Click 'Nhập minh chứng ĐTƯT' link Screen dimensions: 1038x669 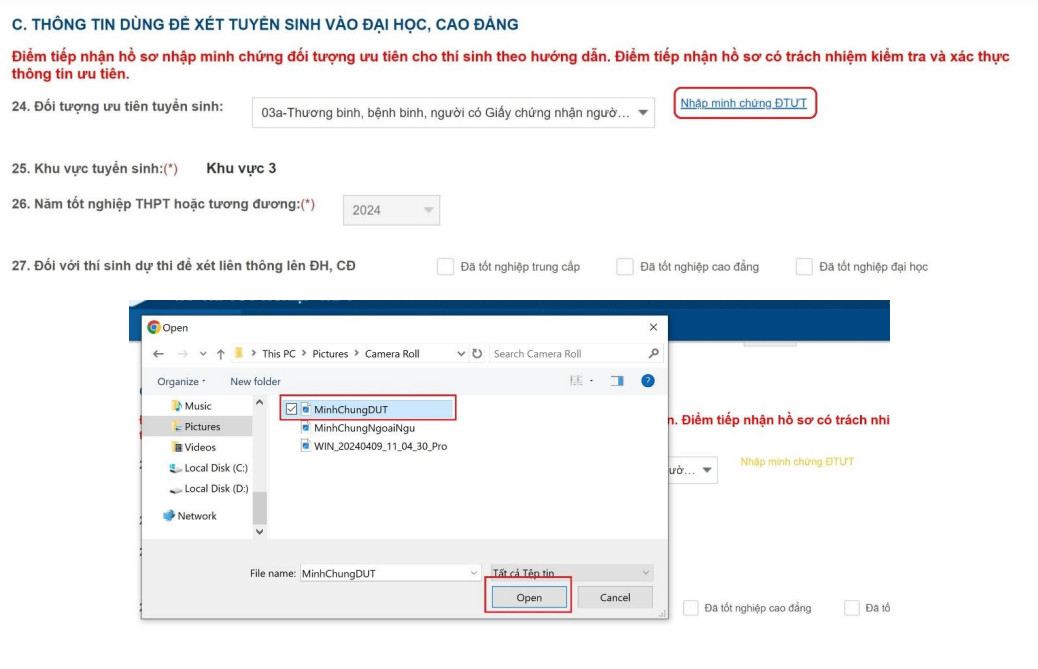(743, 103)
